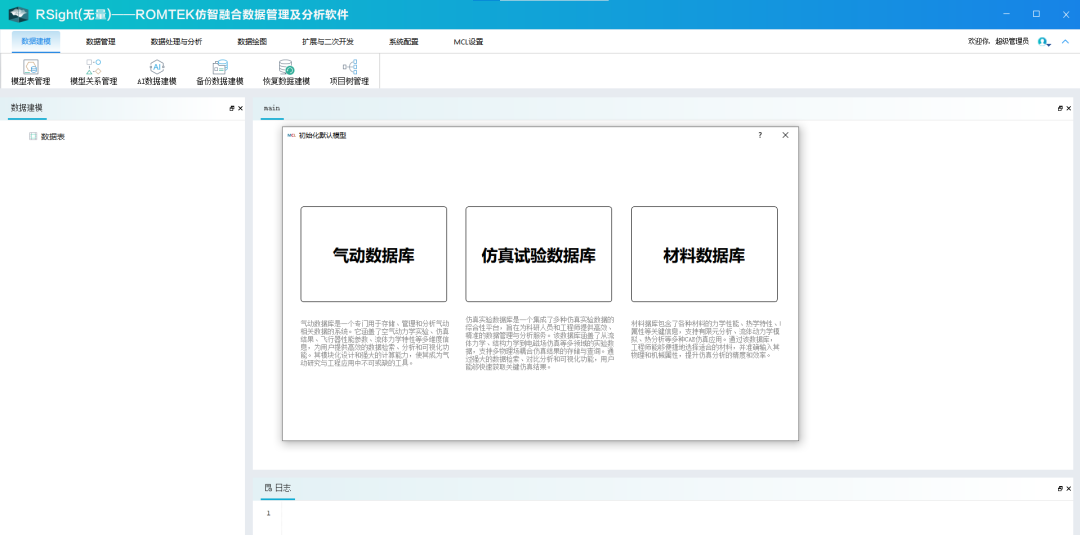Choose the 气动数据库 model button
1080x535 pixels.
(373, 254)
